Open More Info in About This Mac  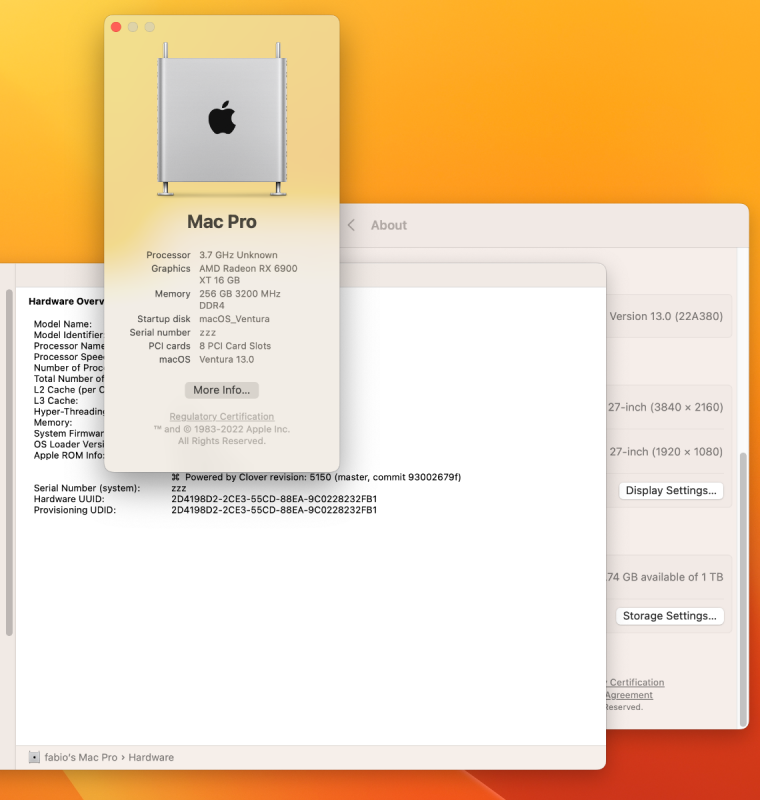(x=221, y=390)
